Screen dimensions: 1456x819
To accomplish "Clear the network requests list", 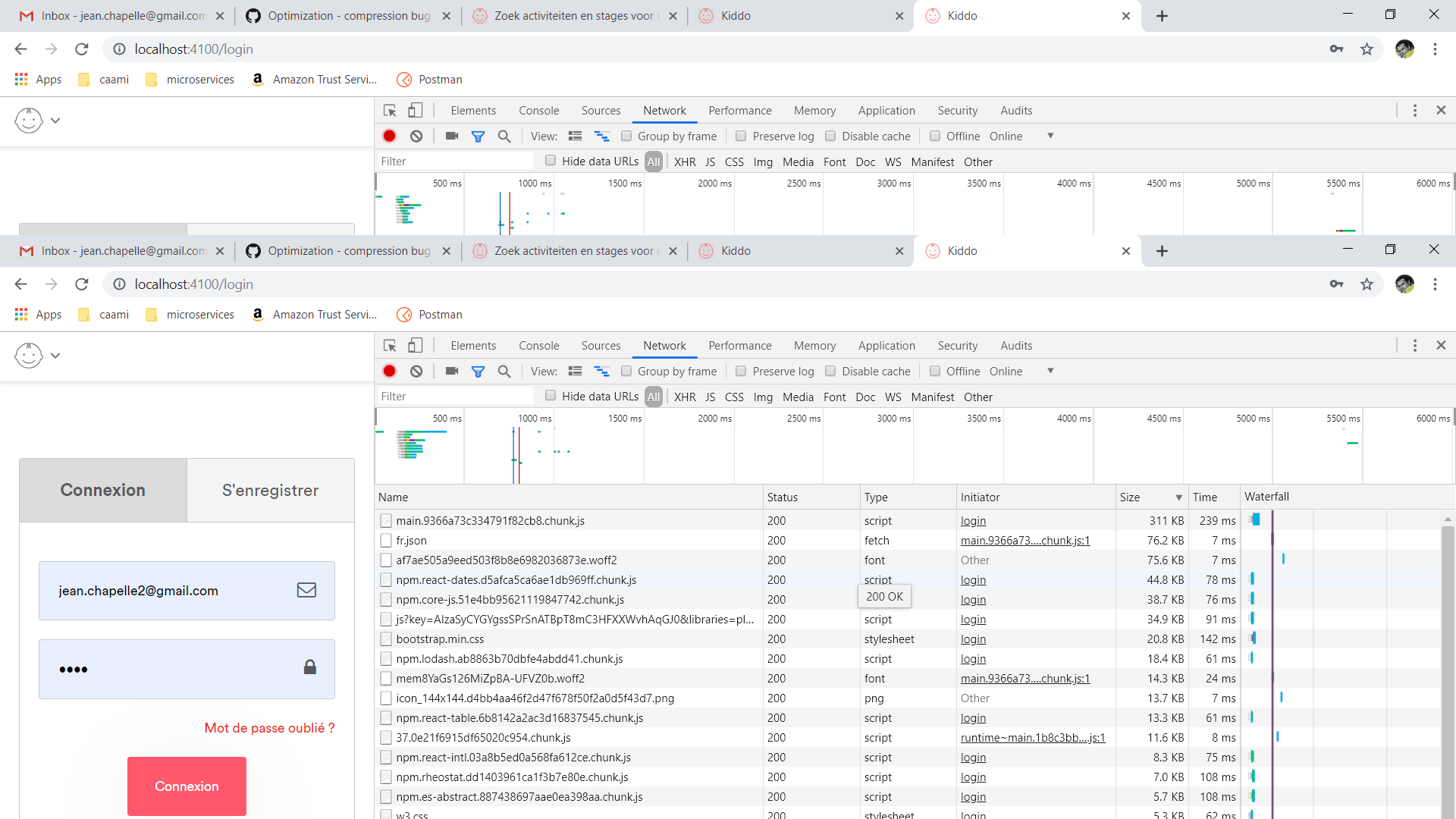I will [x=416, y=371].
